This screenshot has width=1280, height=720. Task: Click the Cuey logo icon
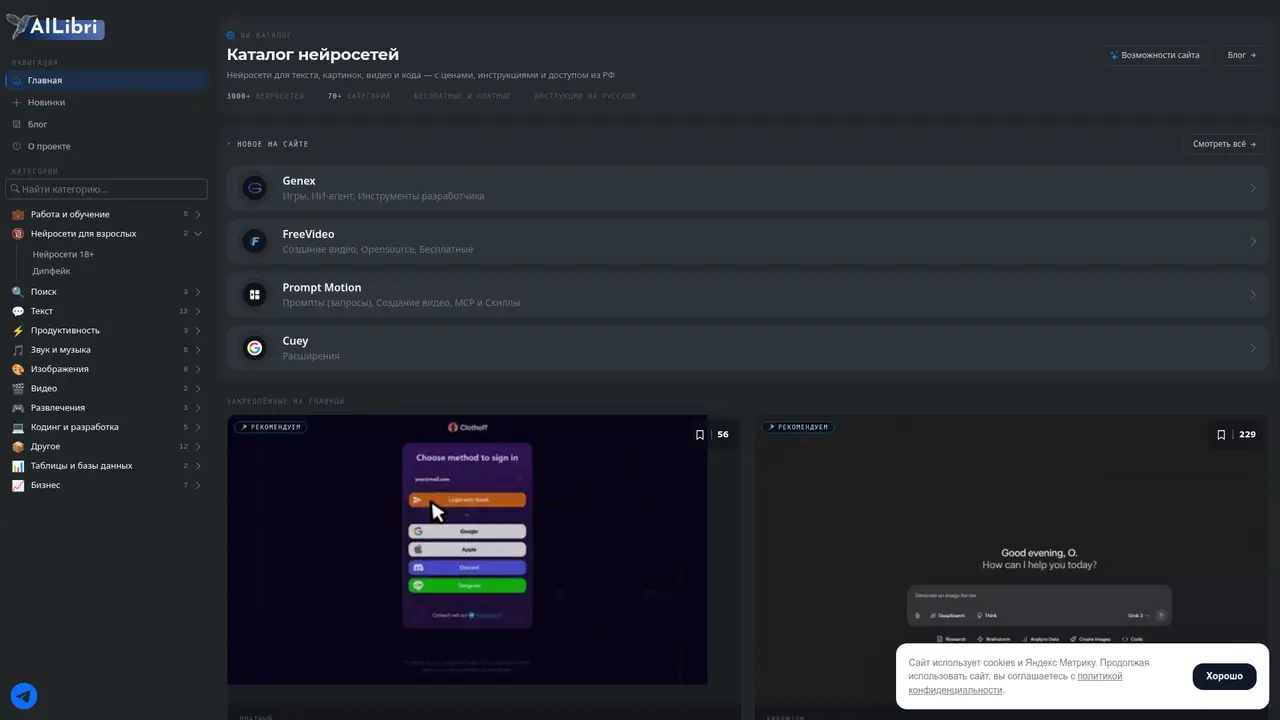(x=255, y=348)
